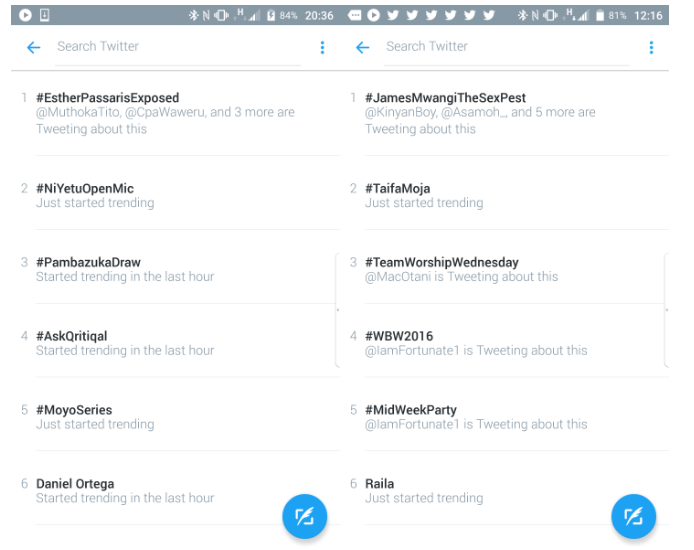The image size is (694, 550).
Task: Open left three-dot overflow menu
Action: click(x=322, y=47)
